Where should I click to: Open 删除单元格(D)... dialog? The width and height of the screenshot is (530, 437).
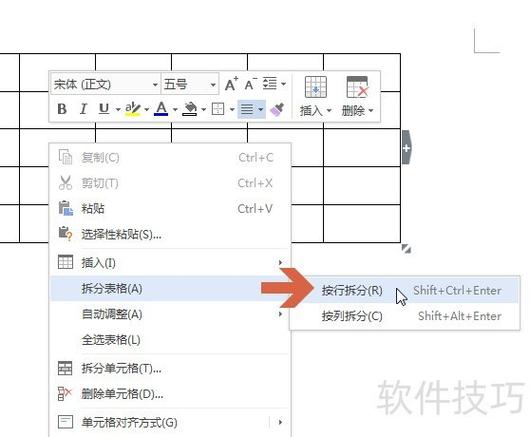[x=170, y=394]
